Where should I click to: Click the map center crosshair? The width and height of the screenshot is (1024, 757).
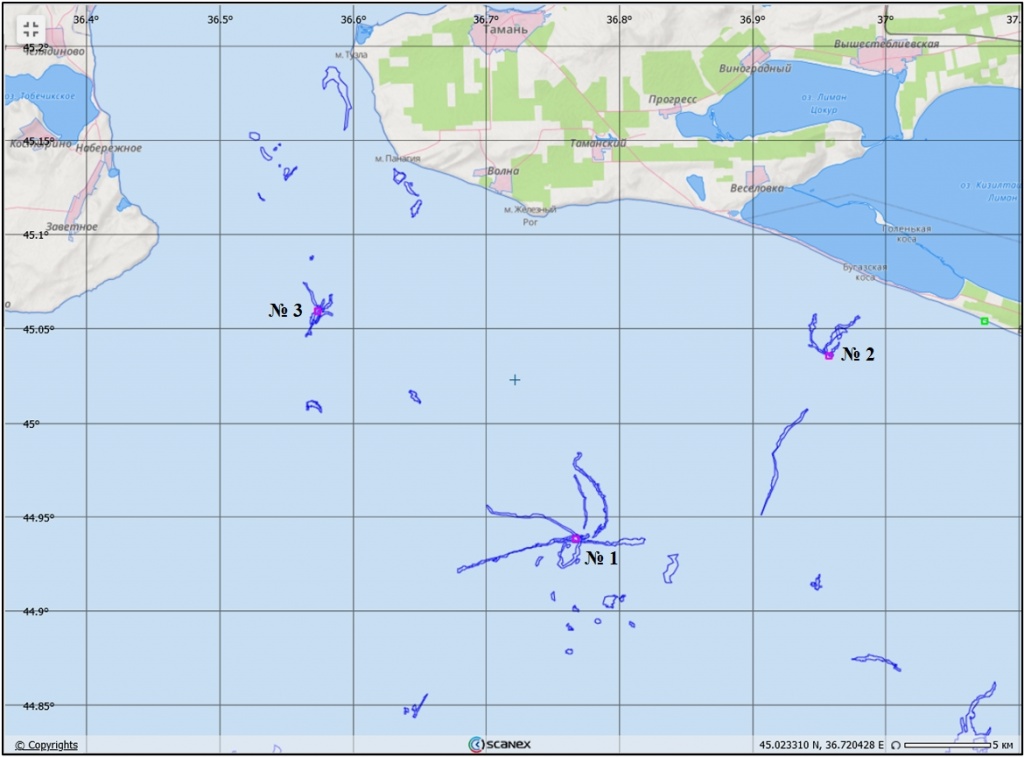(514, 380)
